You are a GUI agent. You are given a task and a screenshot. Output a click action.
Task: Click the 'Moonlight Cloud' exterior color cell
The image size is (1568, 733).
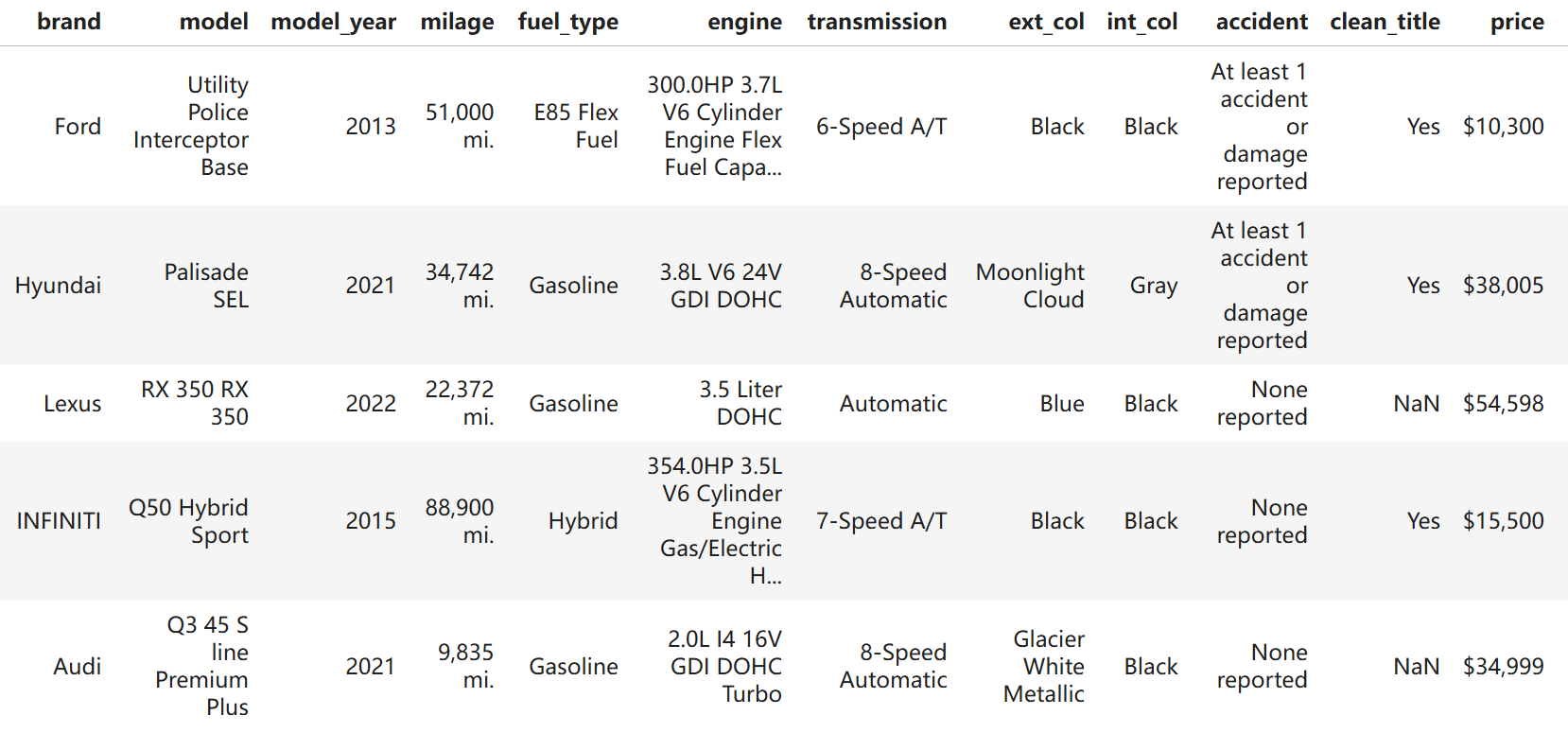[x=1031, y=286]
